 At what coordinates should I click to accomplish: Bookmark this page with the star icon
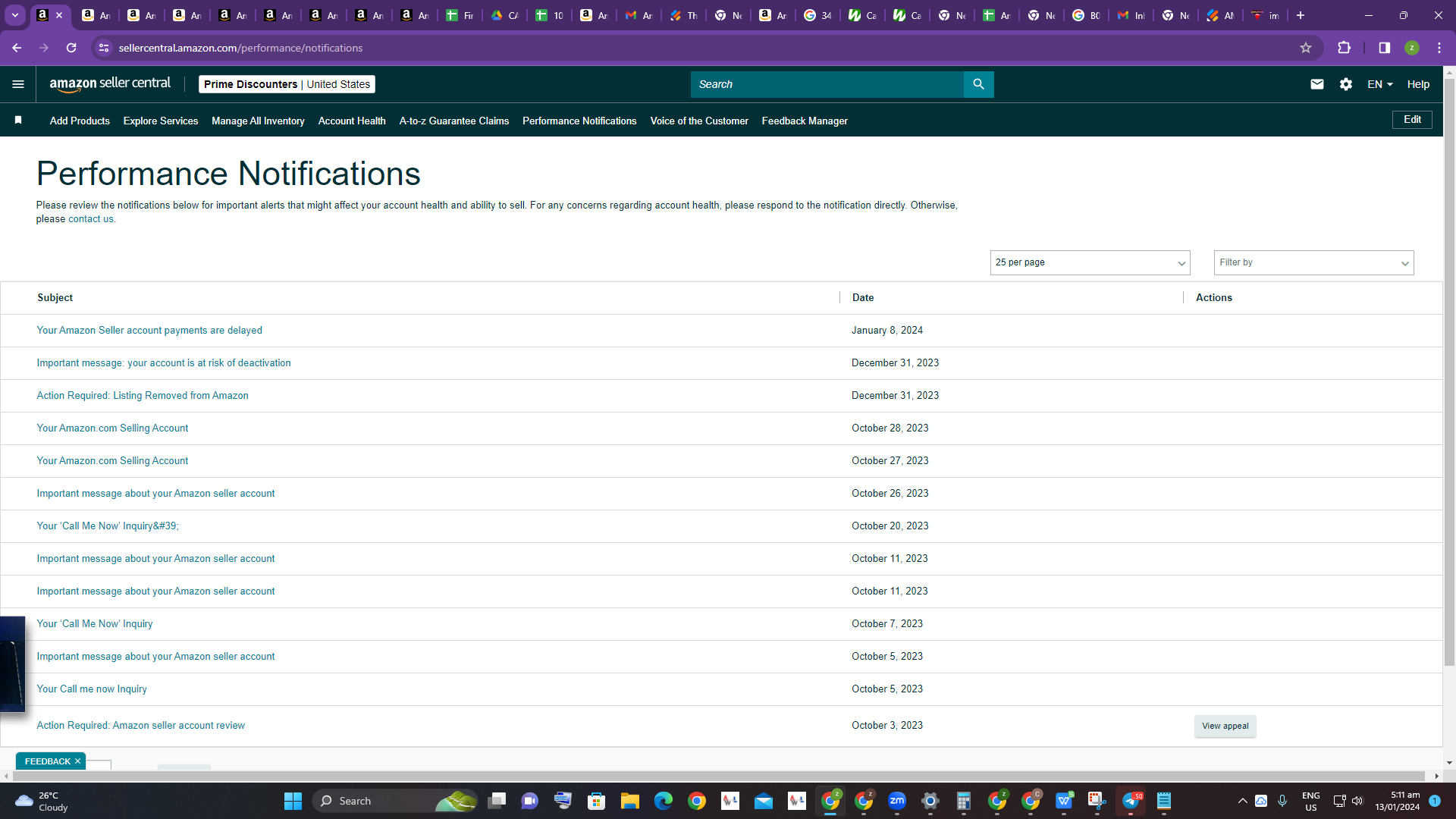(1306, 48)
